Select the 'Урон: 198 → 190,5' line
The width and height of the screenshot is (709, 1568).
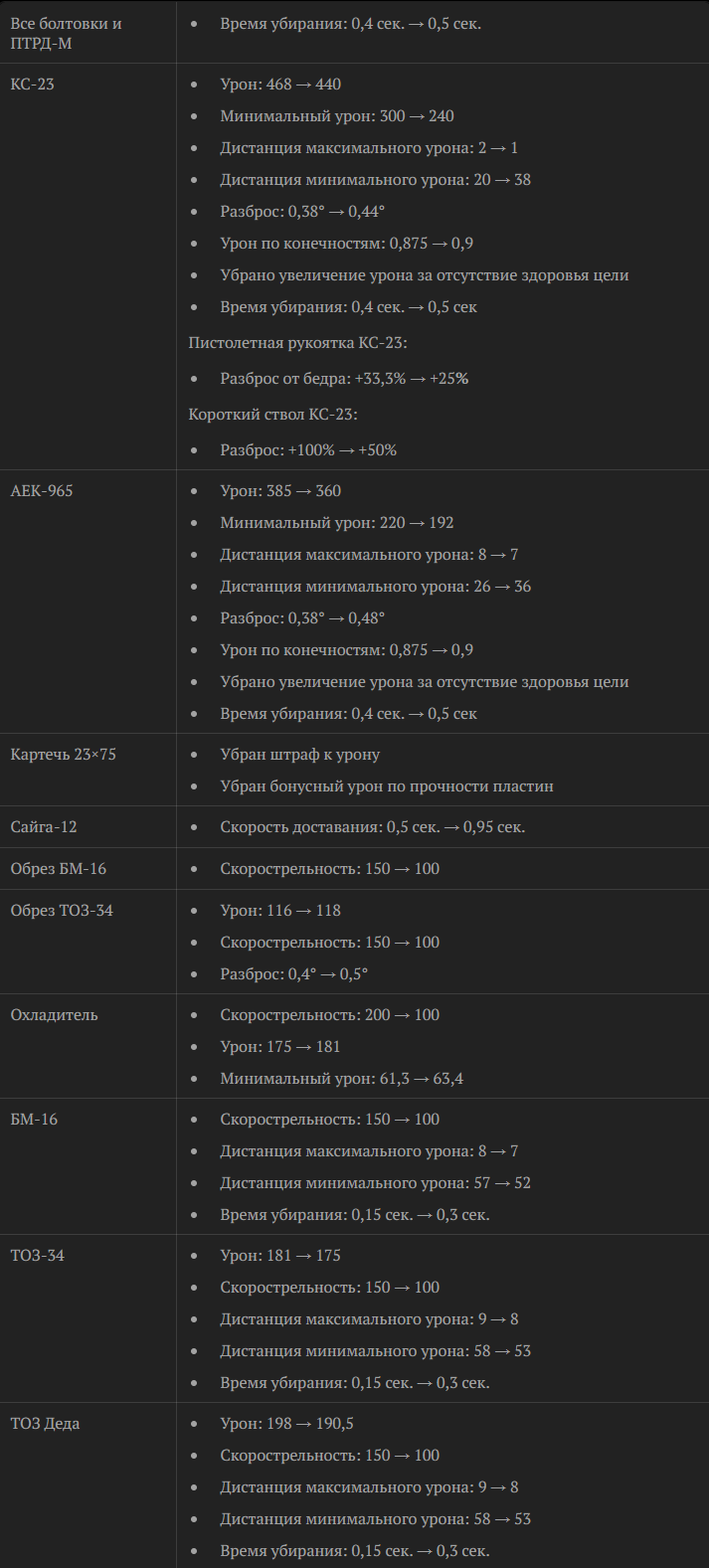[287, 1424]
